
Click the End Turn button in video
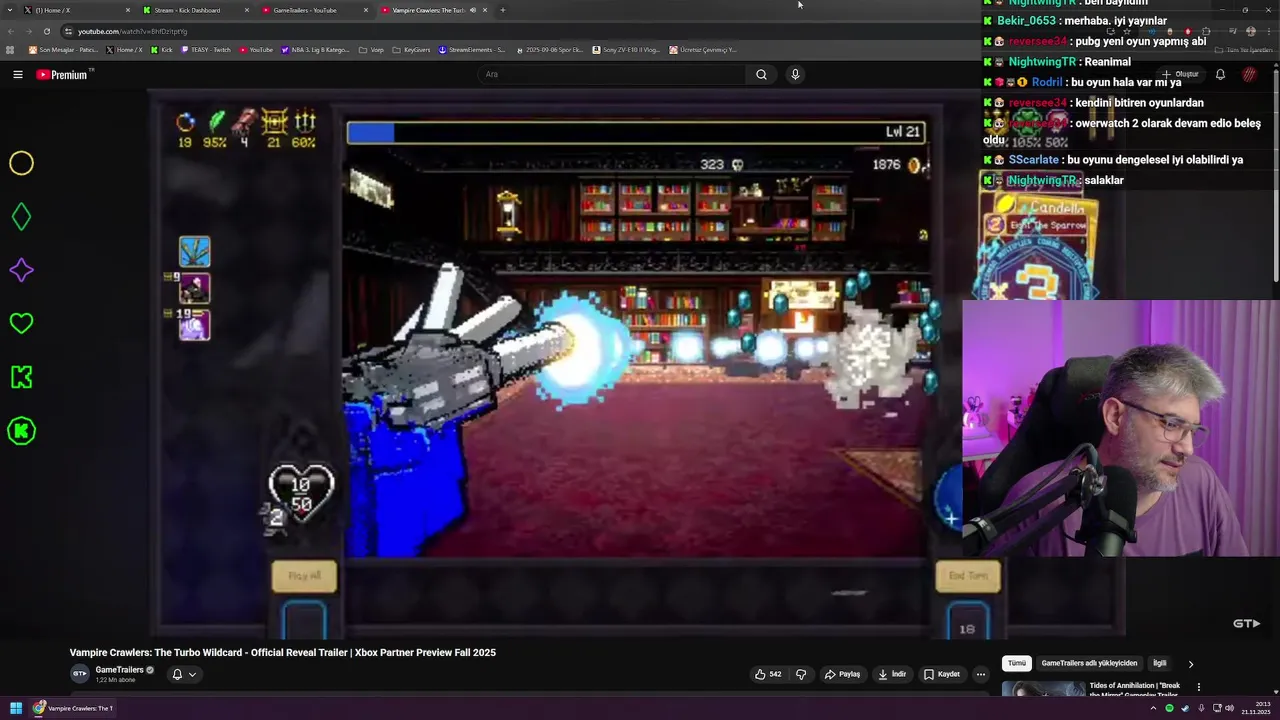coord(967,576)
